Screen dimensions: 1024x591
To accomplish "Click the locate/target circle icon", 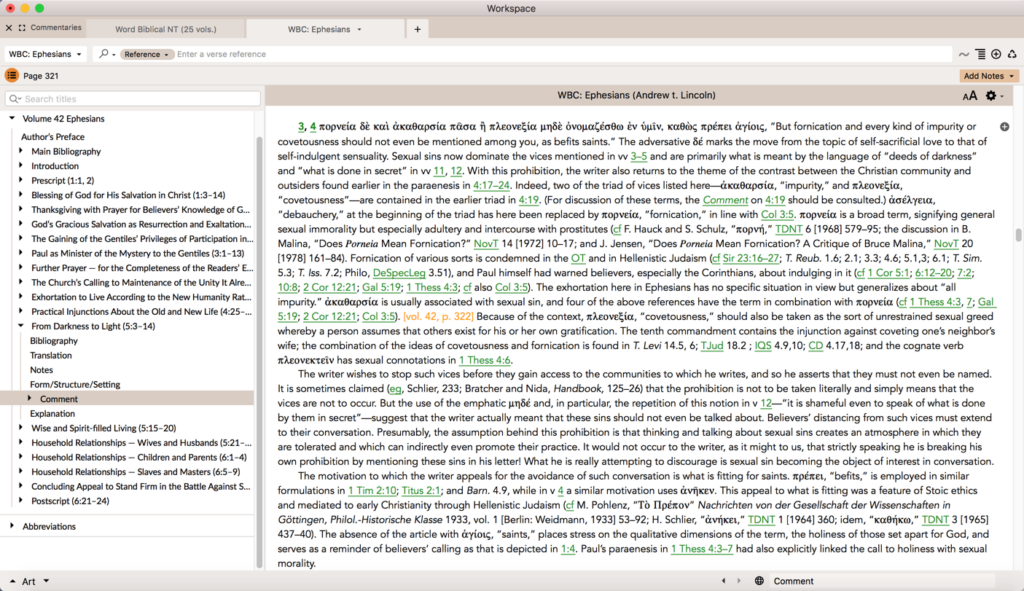I will tap(994, 54).
